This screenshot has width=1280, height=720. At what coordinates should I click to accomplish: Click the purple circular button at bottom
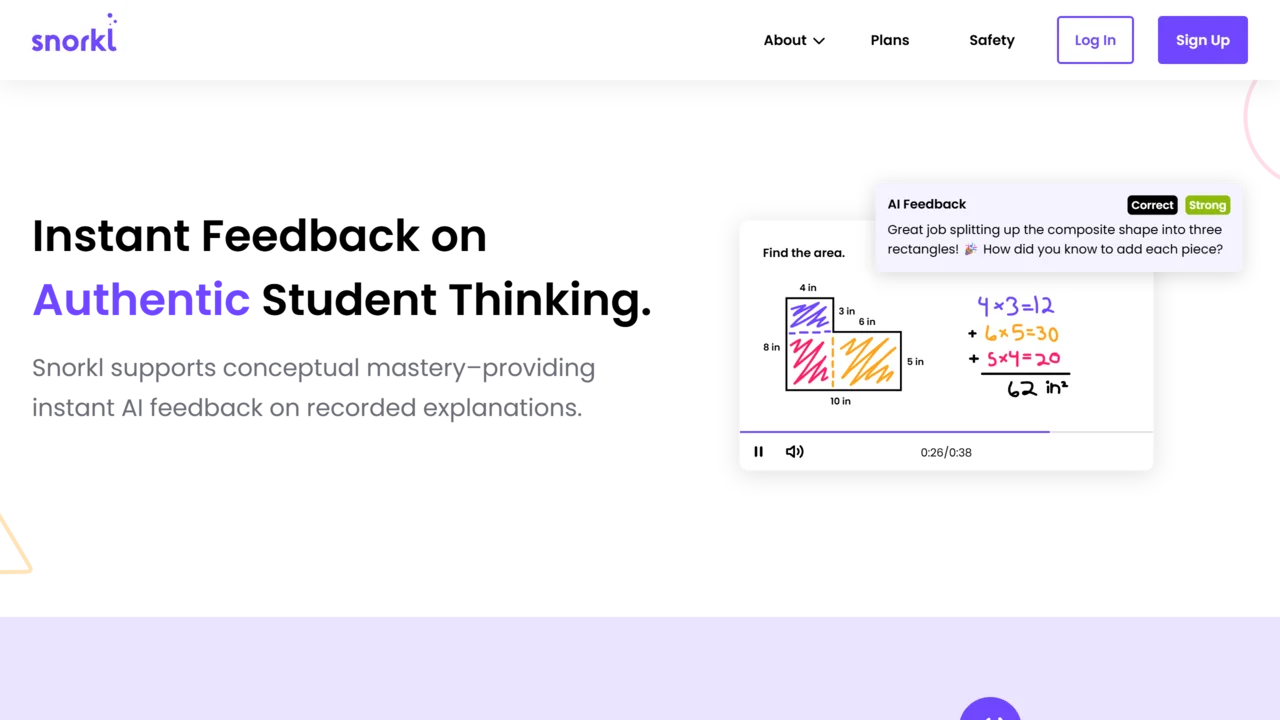[990, 709]
